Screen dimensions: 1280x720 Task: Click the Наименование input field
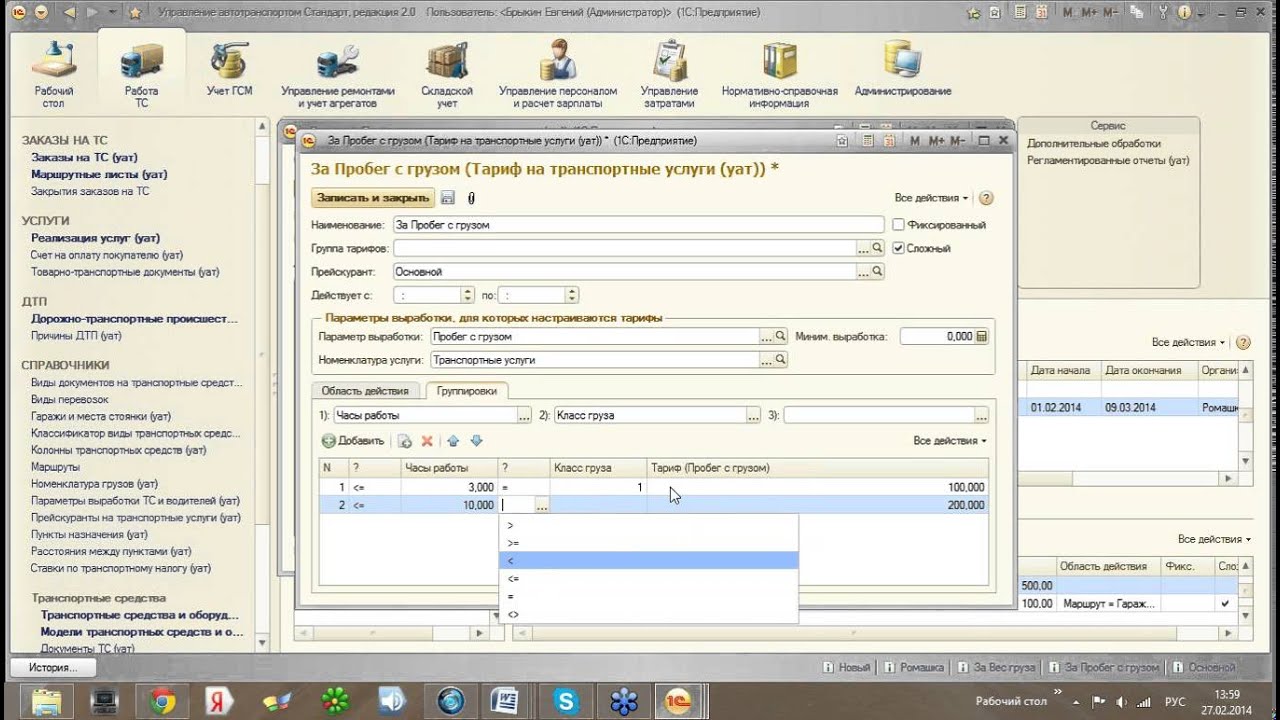pyautogui.click(x=638, y=225)
